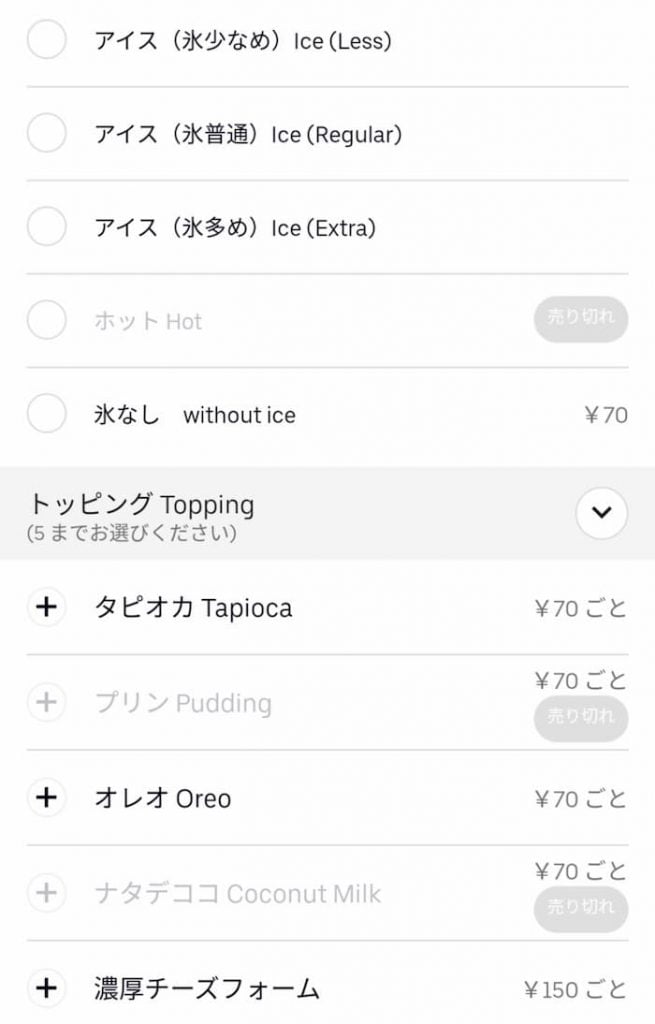Tap plus icon beside Coconut Milk

(x=46, y=892)
